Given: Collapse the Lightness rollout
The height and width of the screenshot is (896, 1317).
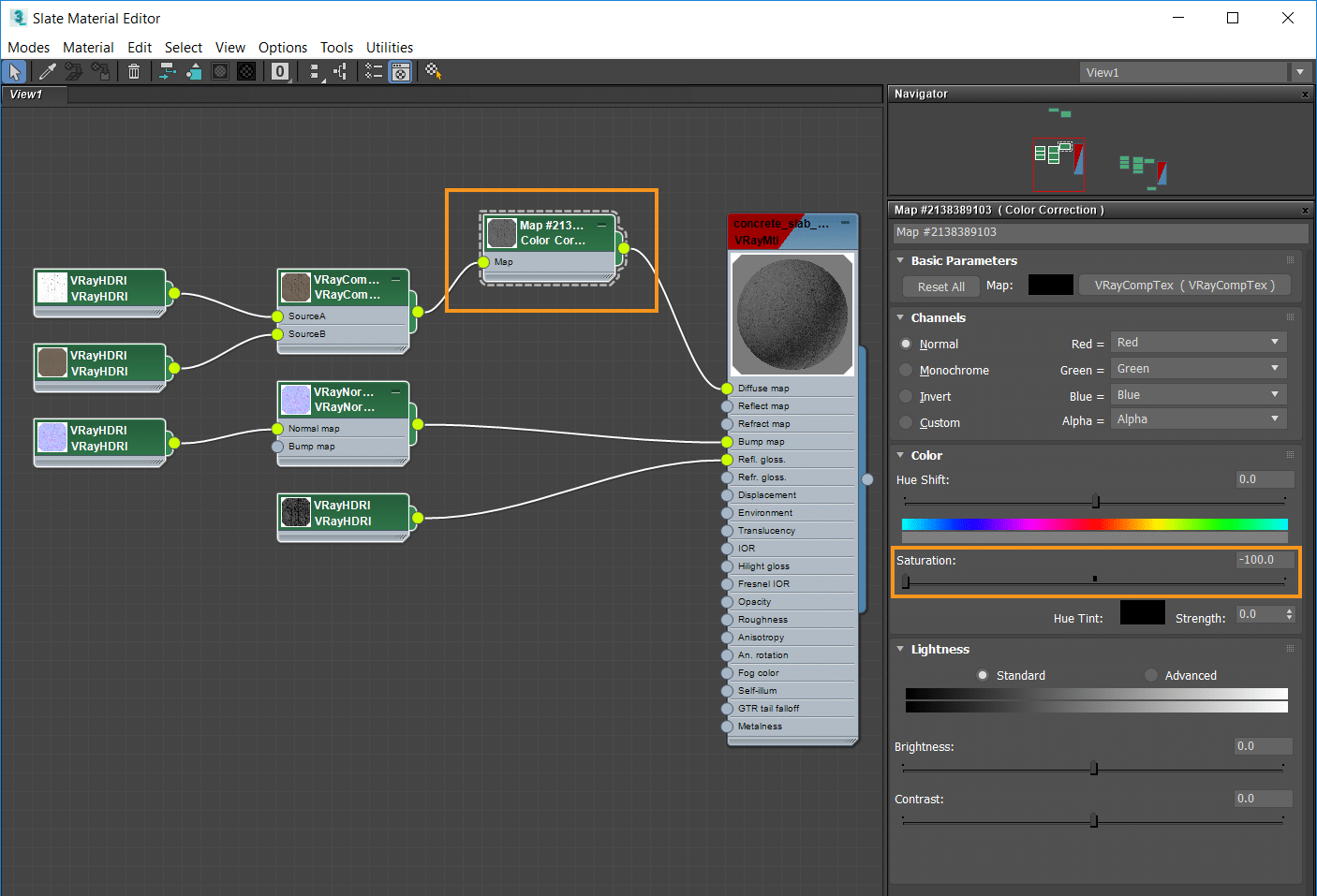Looking at the screenshot, I should coord(900,649).
